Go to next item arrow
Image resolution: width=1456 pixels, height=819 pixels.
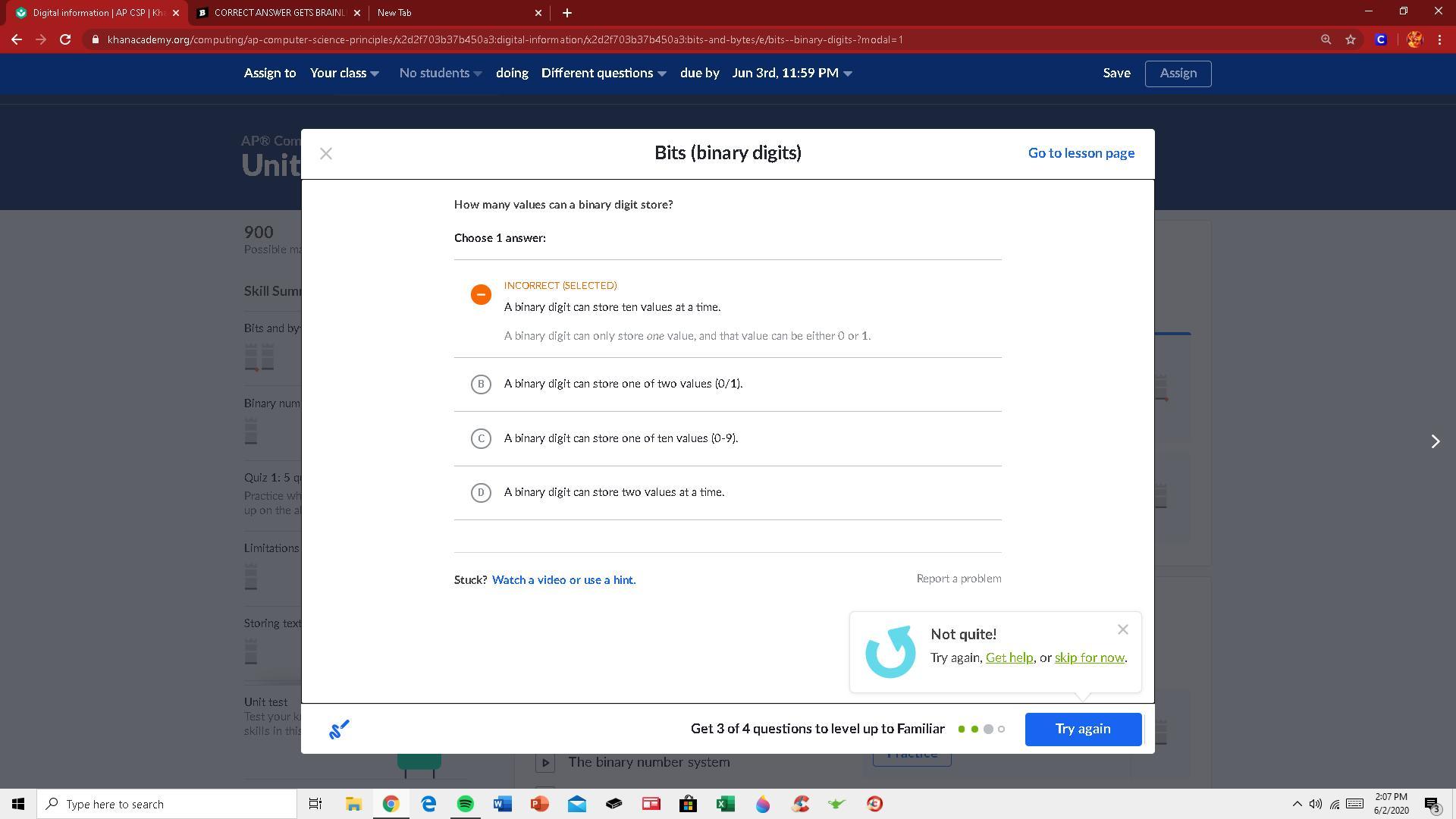point(1435,441)
